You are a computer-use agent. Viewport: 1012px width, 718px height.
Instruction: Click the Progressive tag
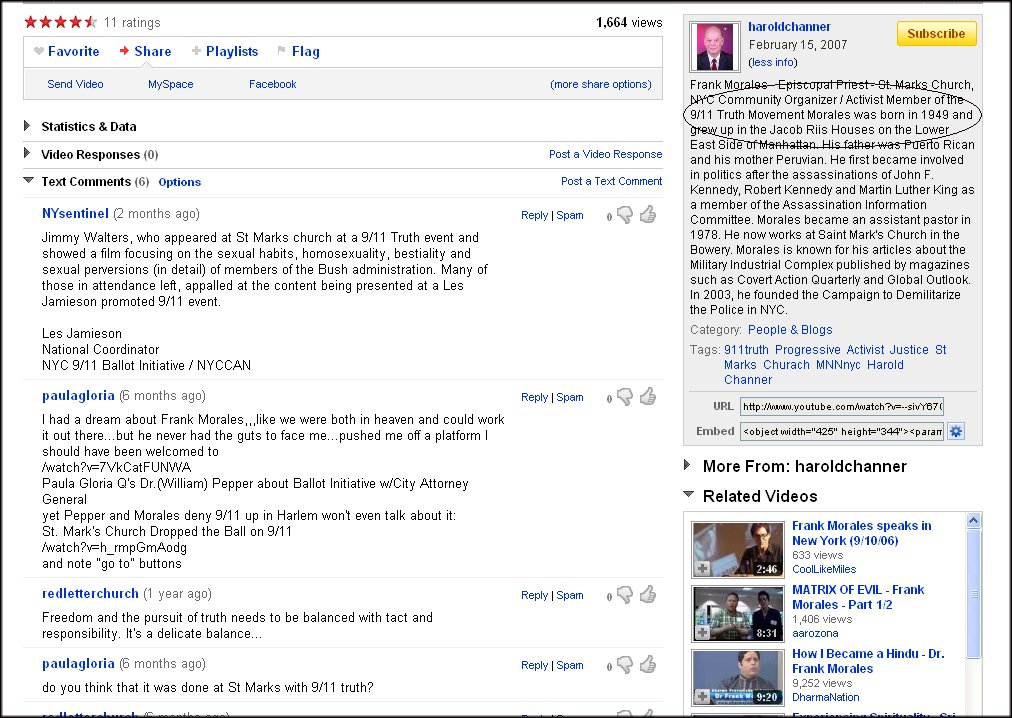(807, 349)
